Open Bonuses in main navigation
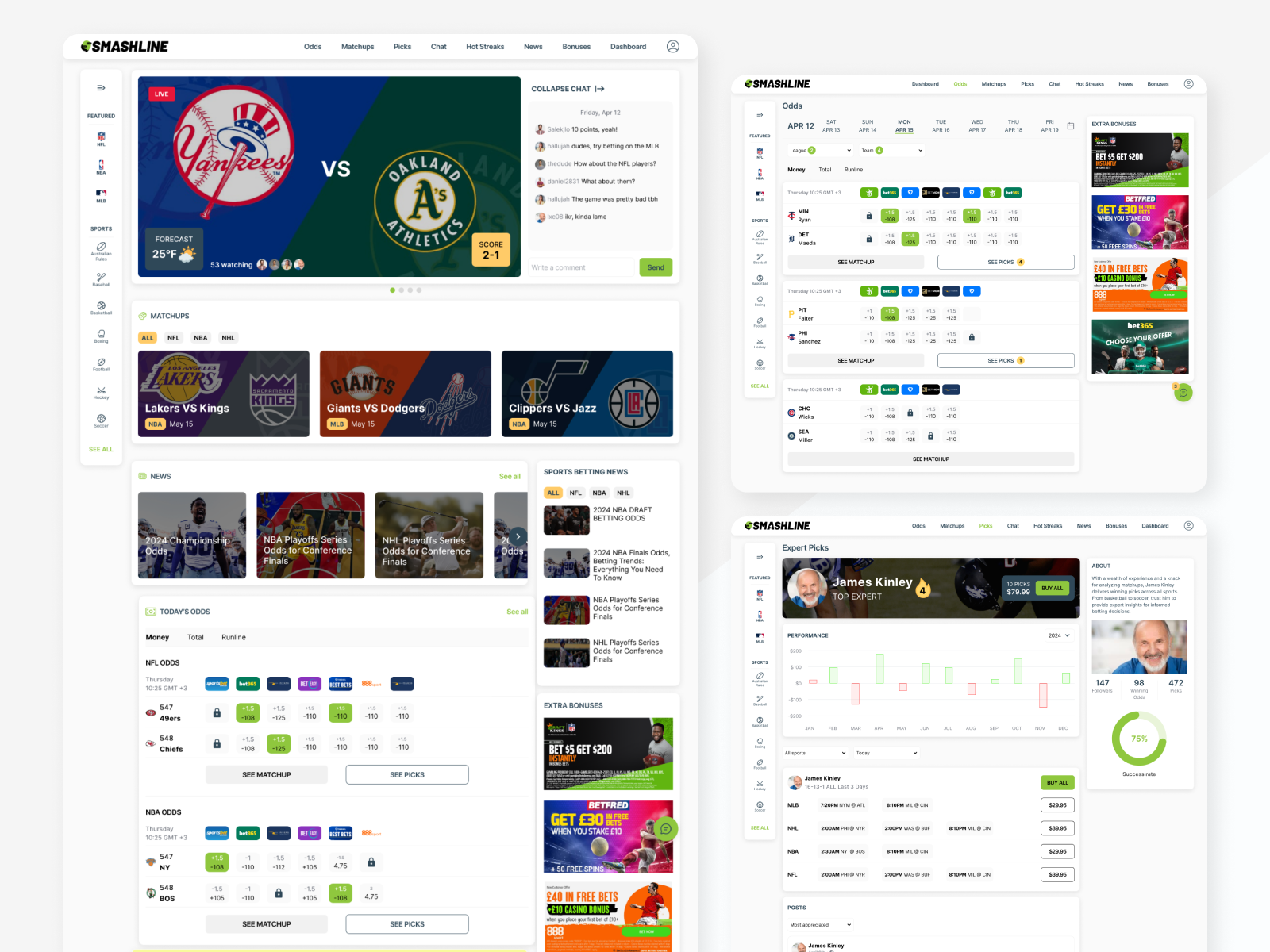Viewport: 1270px width, 952px height. pyautogui.click(x=576, y=47)
